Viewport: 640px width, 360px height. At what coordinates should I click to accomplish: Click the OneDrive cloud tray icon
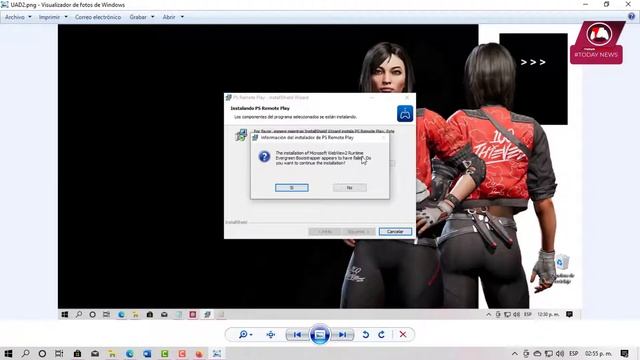(537, 353)
